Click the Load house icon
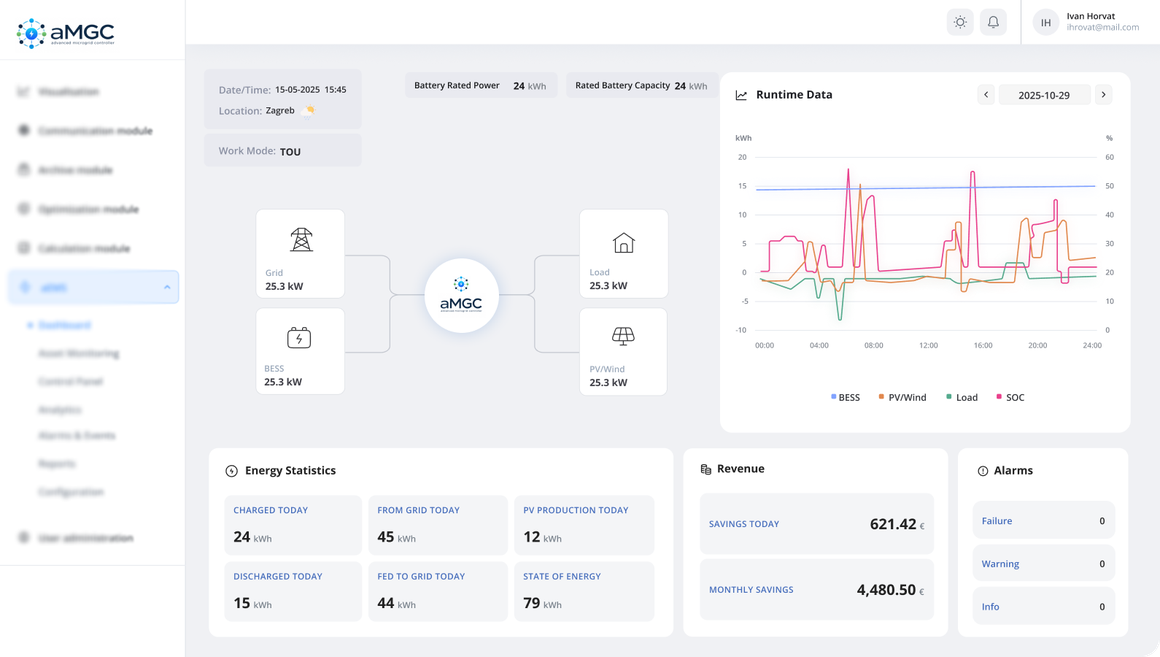This screenshot has height=657, width=1160. click(x=623, y=242)
